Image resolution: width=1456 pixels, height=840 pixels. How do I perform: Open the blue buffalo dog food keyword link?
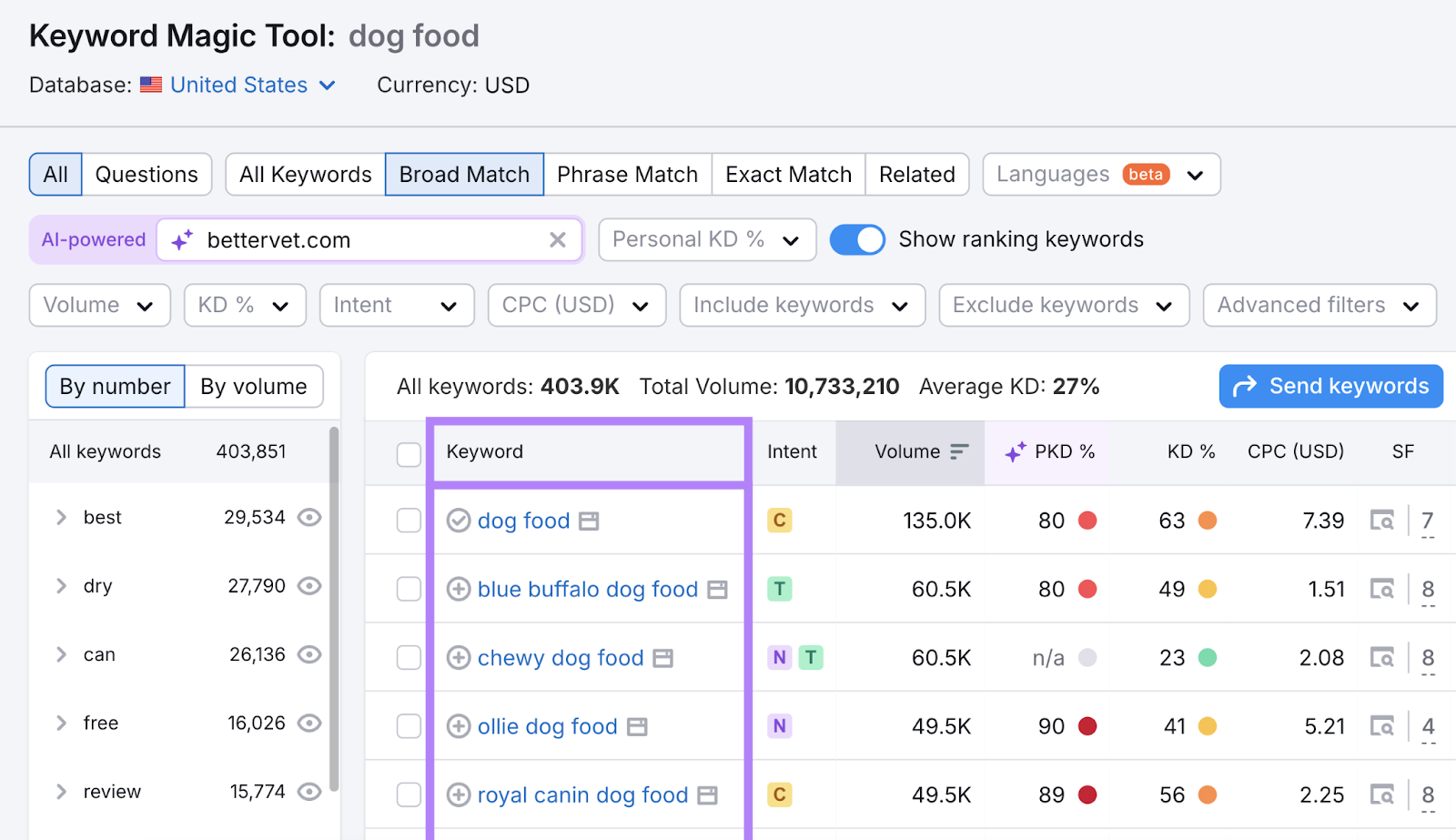point(588,589)
